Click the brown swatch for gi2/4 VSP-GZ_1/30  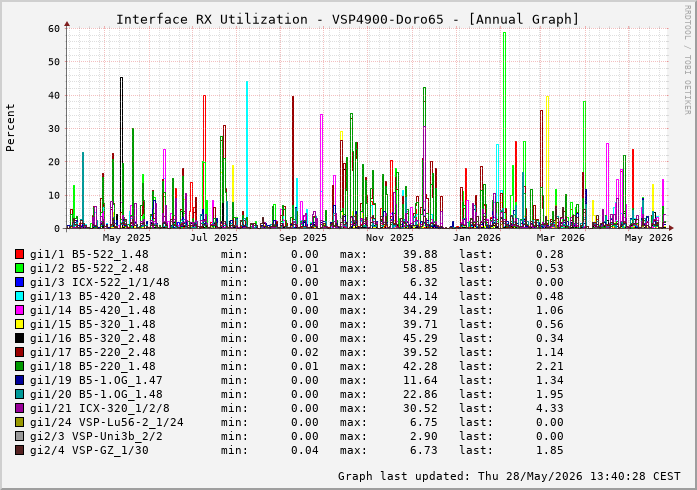(x=19, y=450)
